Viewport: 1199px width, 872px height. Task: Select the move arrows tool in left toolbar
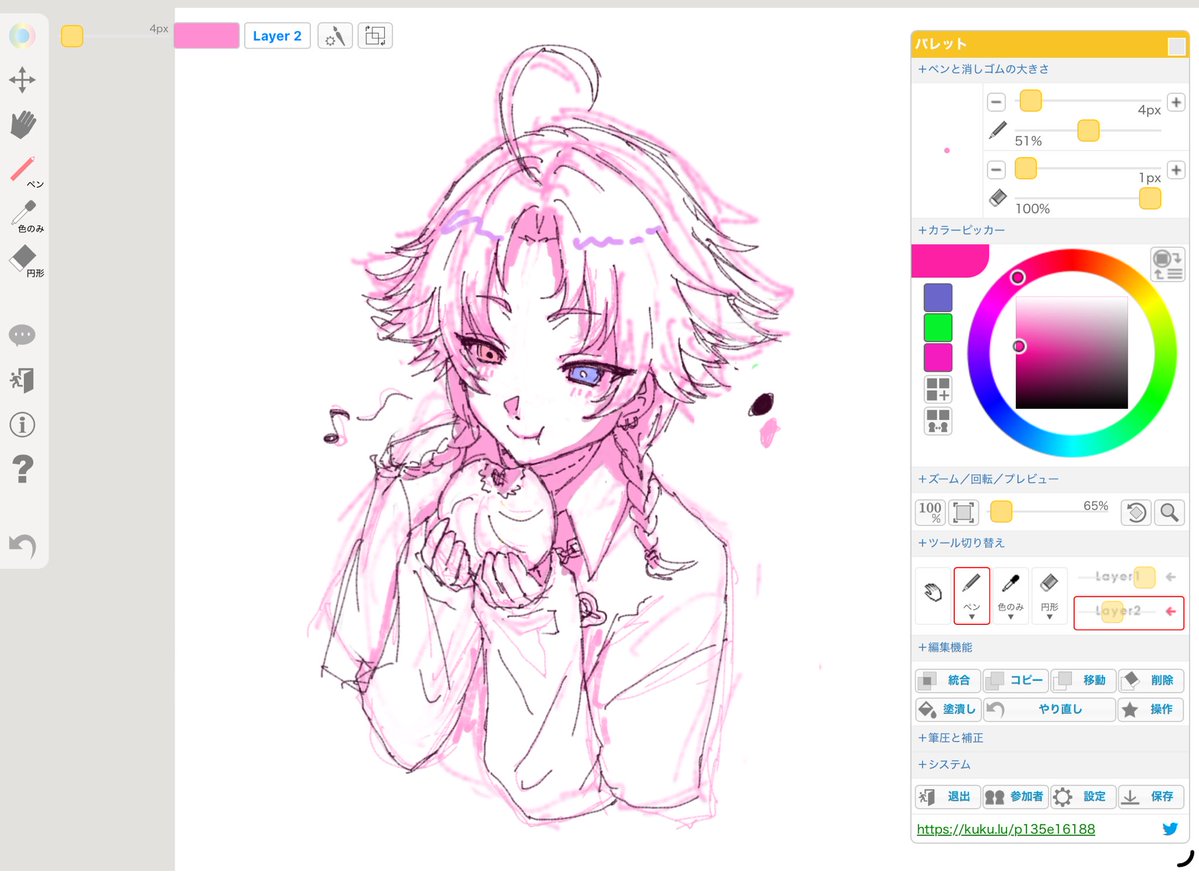[x=22, y=80]
